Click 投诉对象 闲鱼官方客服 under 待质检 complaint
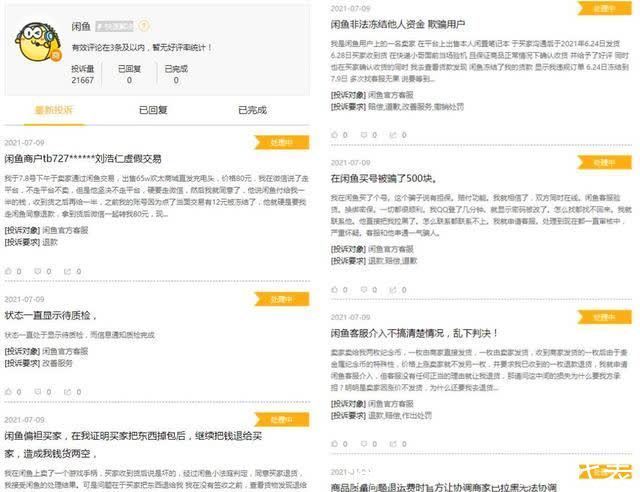Image resolution: width=640 pixels, height=492 pixels. [46, 351]
